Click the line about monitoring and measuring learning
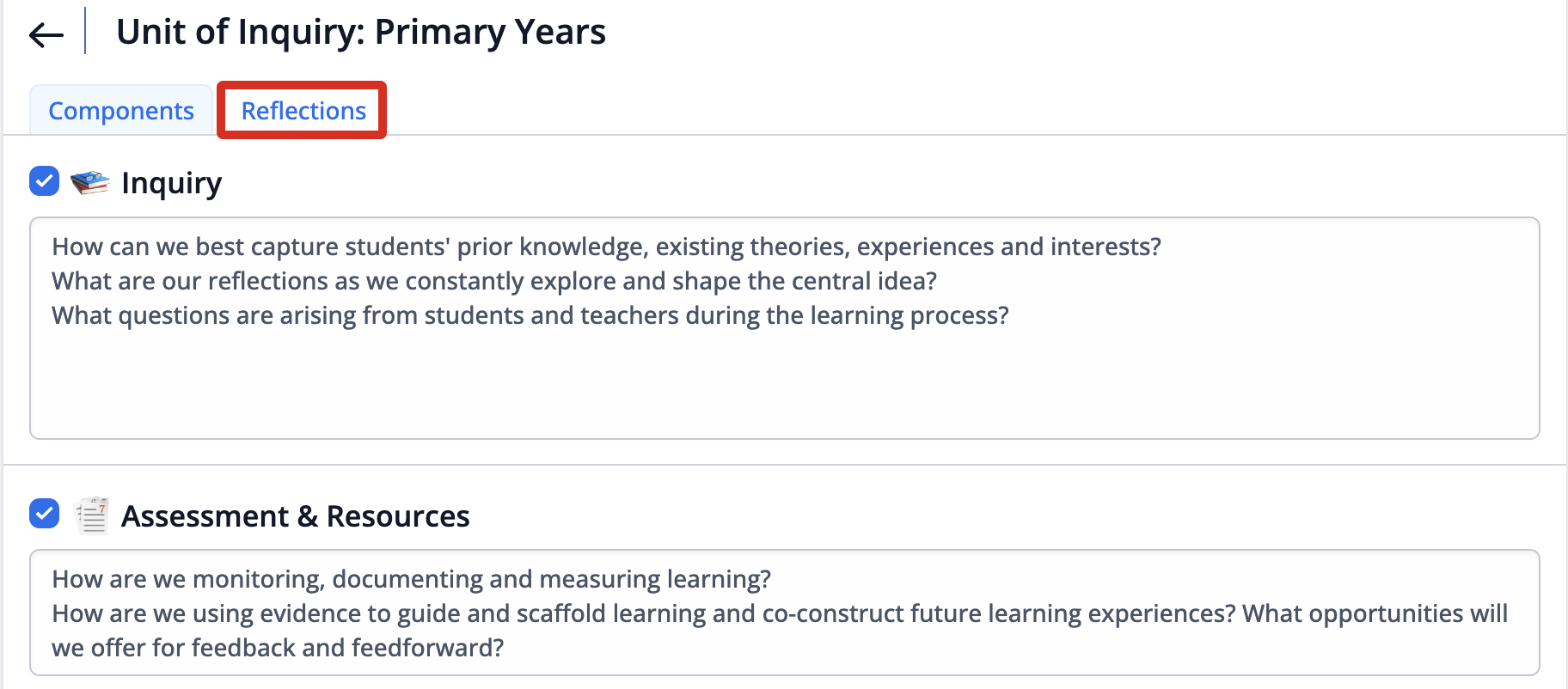 [x=412, y=580]
